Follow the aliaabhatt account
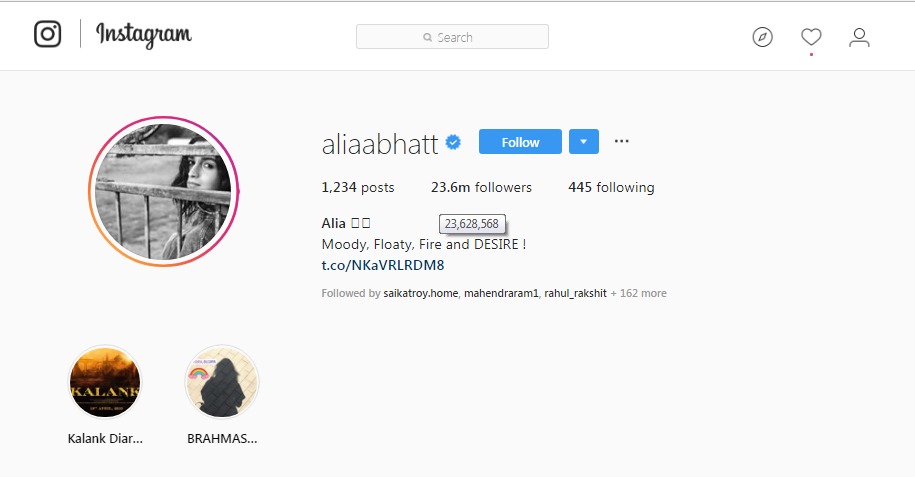 (x=520, y=142)
